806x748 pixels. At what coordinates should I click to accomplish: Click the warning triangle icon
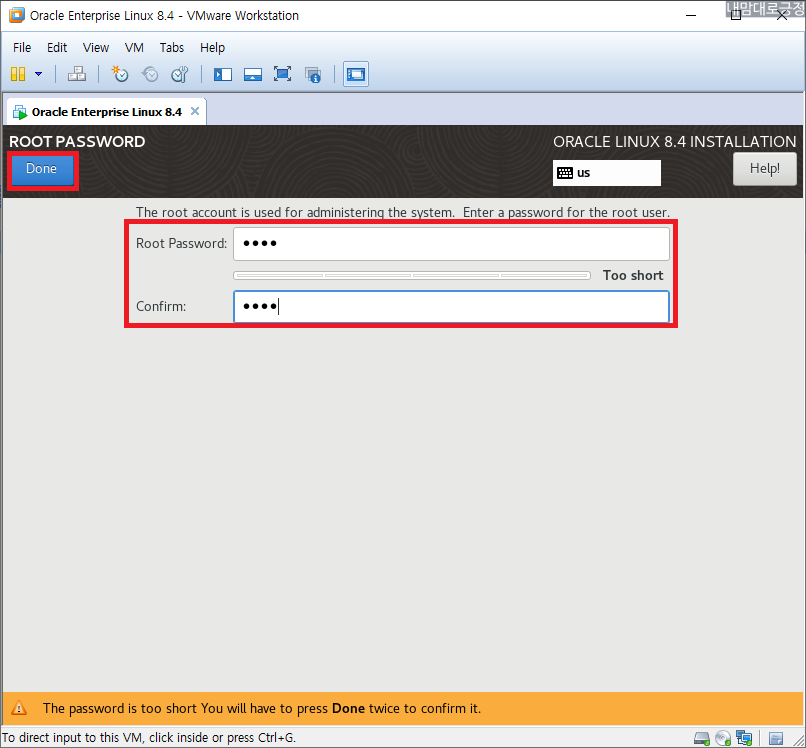pyautogui.click(x=19, y=708)
